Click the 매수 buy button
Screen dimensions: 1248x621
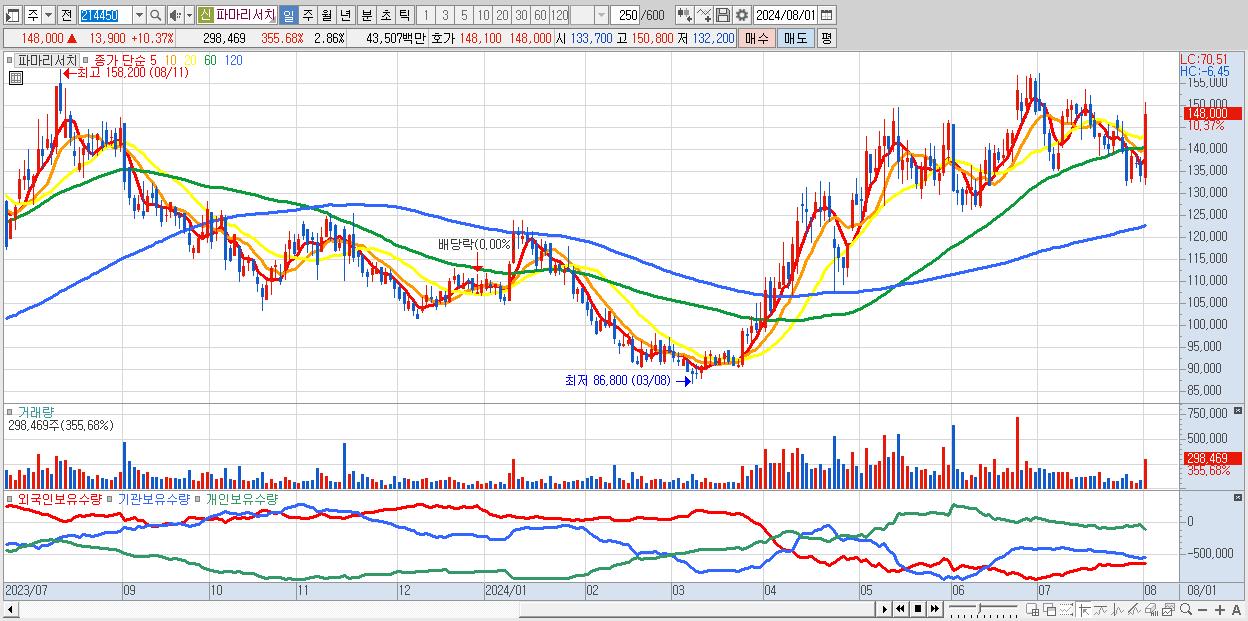point(757,38)
